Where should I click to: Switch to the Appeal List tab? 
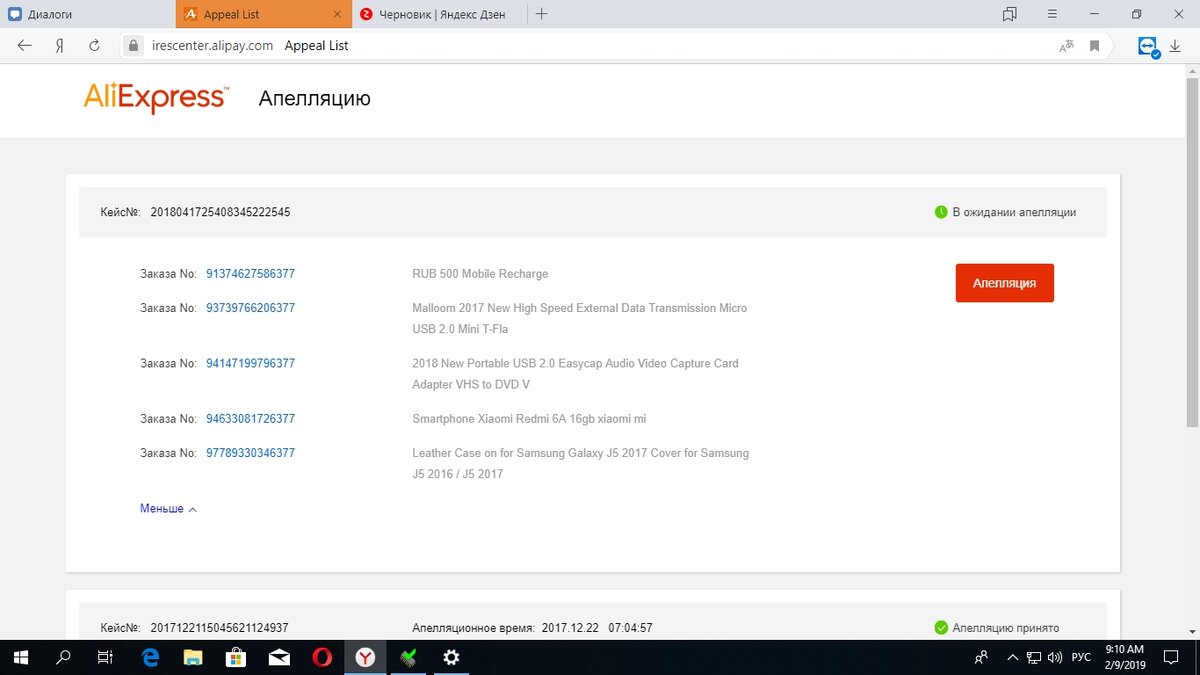pyautogui.click(x=264, y=14)
